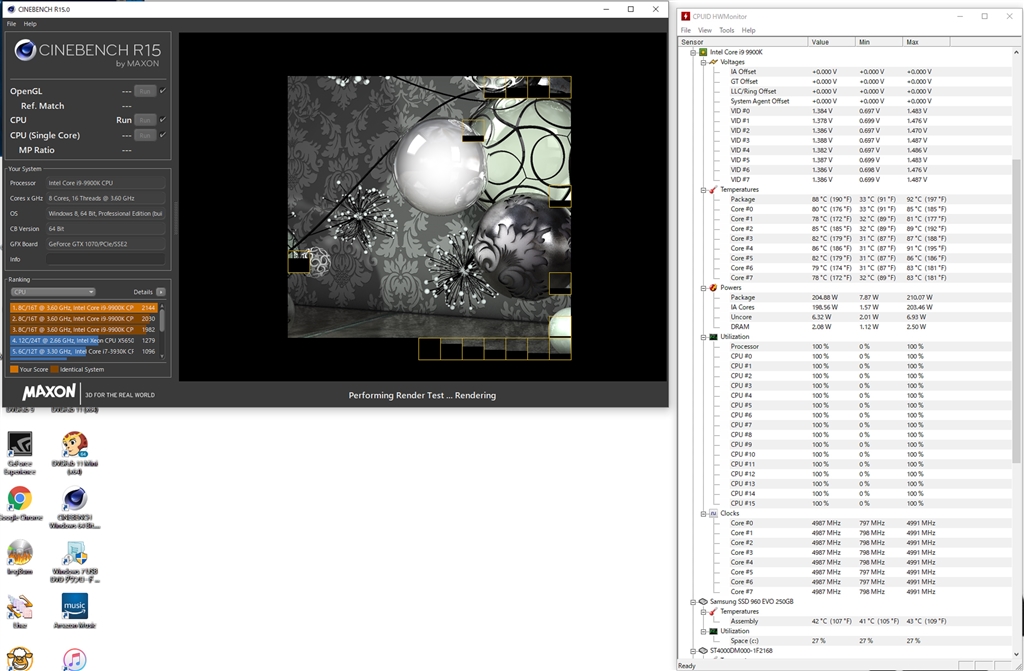Click the MAXON logo in Cinebench footer
Screen dimensions: 1024x671
49,393
